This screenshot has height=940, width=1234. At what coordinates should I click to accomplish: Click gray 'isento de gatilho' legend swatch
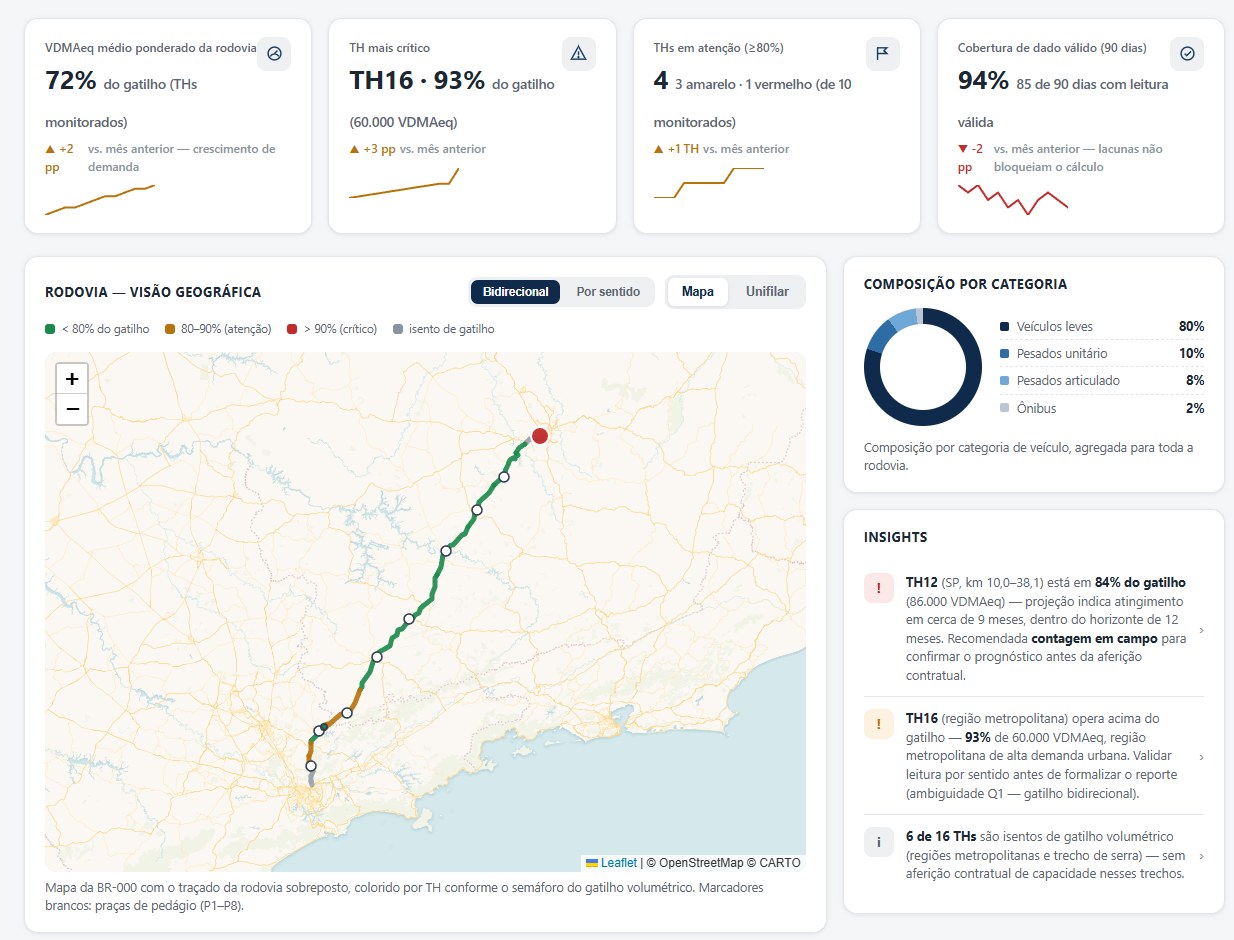(398, 329)
